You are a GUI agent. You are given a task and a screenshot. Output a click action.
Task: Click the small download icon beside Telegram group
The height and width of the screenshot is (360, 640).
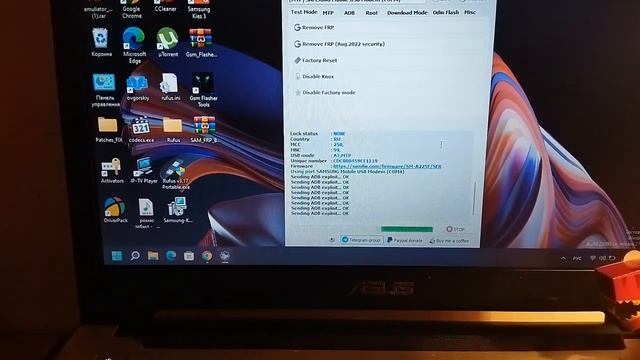tap(332, 240)
